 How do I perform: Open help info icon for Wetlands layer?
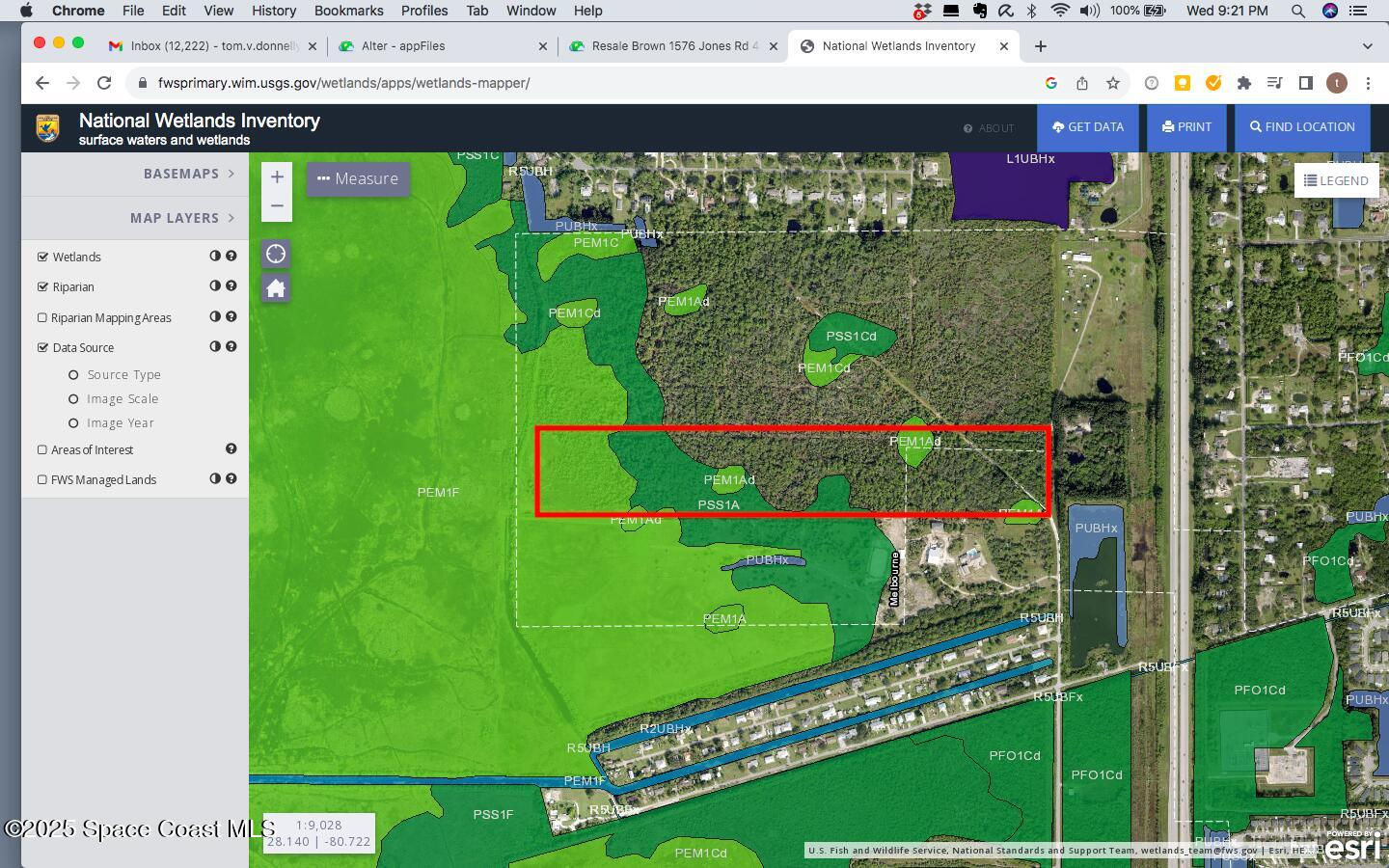231,256
